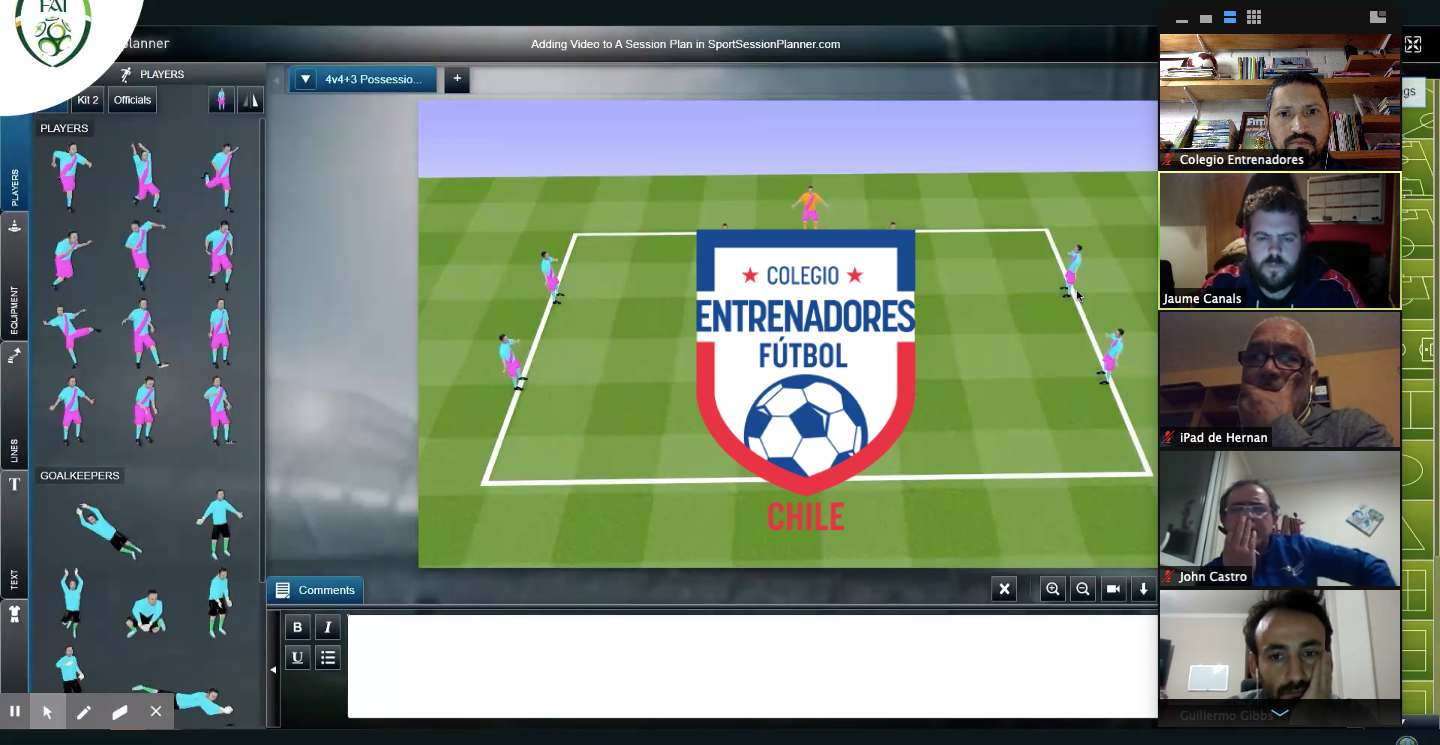Select the Officials button
This screenshot has height=745, width=1440.
click(132, 100)
